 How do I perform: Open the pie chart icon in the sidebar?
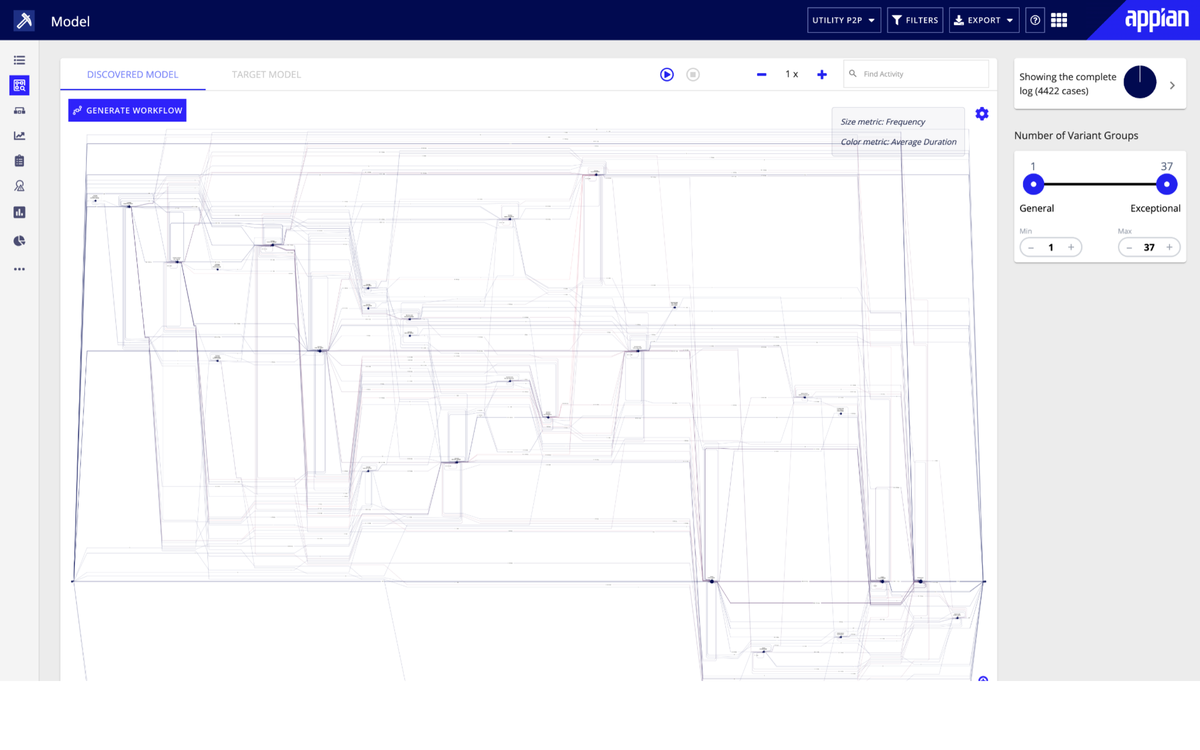point(19,241)
